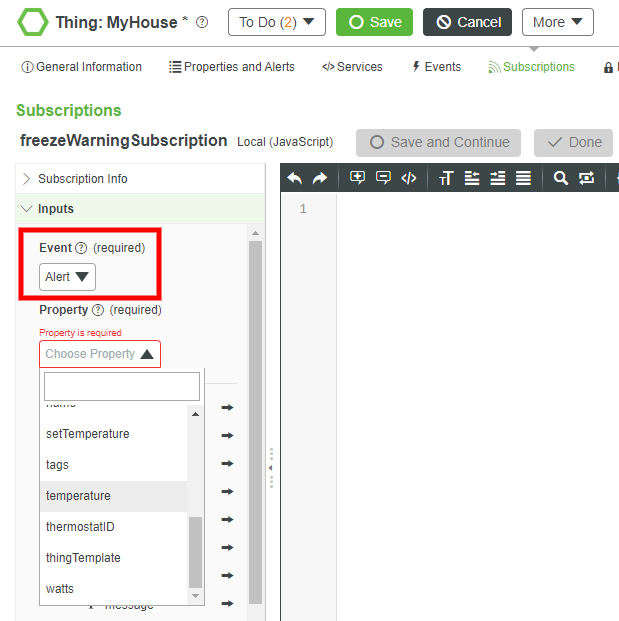619x621 pixels.
Task: Click the add comment editor icon
Action: coord(357,178)
